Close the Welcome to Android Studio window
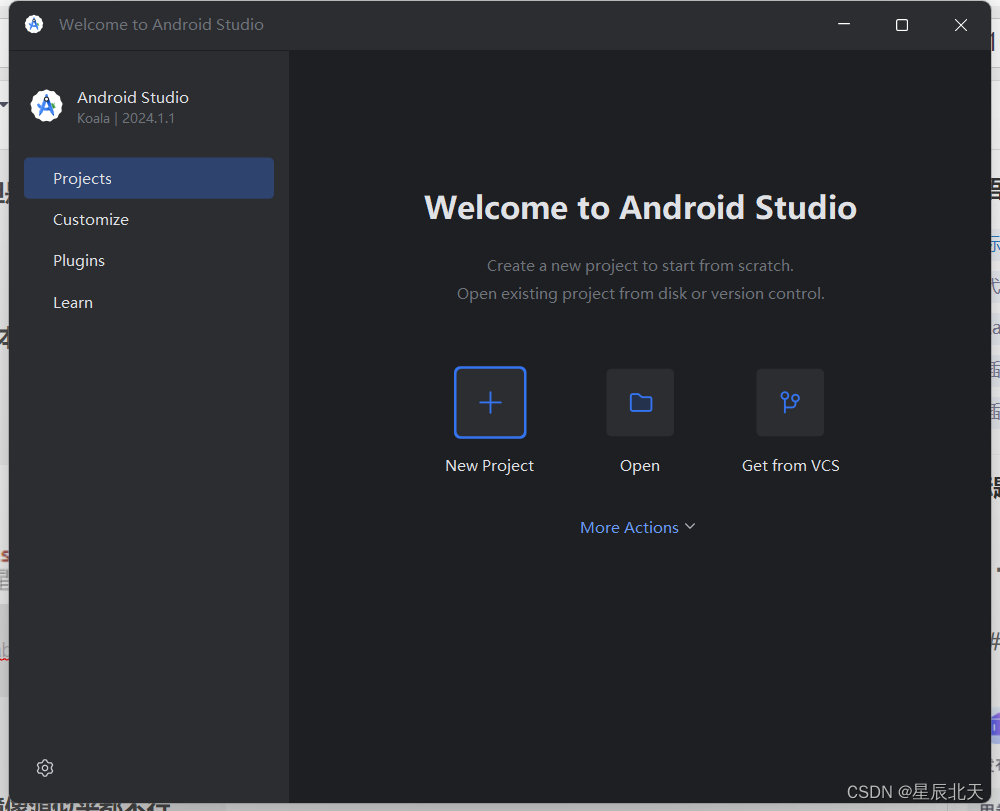 (960, 25)
